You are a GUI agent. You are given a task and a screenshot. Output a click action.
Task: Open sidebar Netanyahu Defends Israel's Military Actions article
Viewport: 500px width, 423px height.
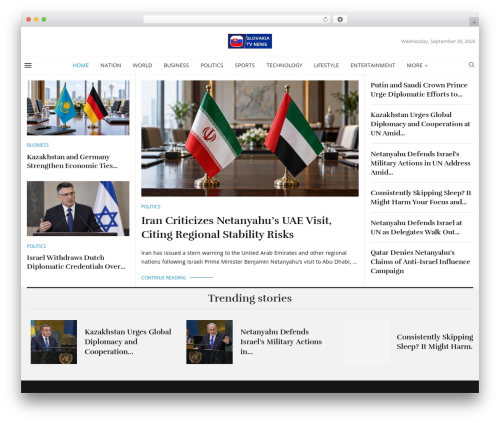pos(420,163)
